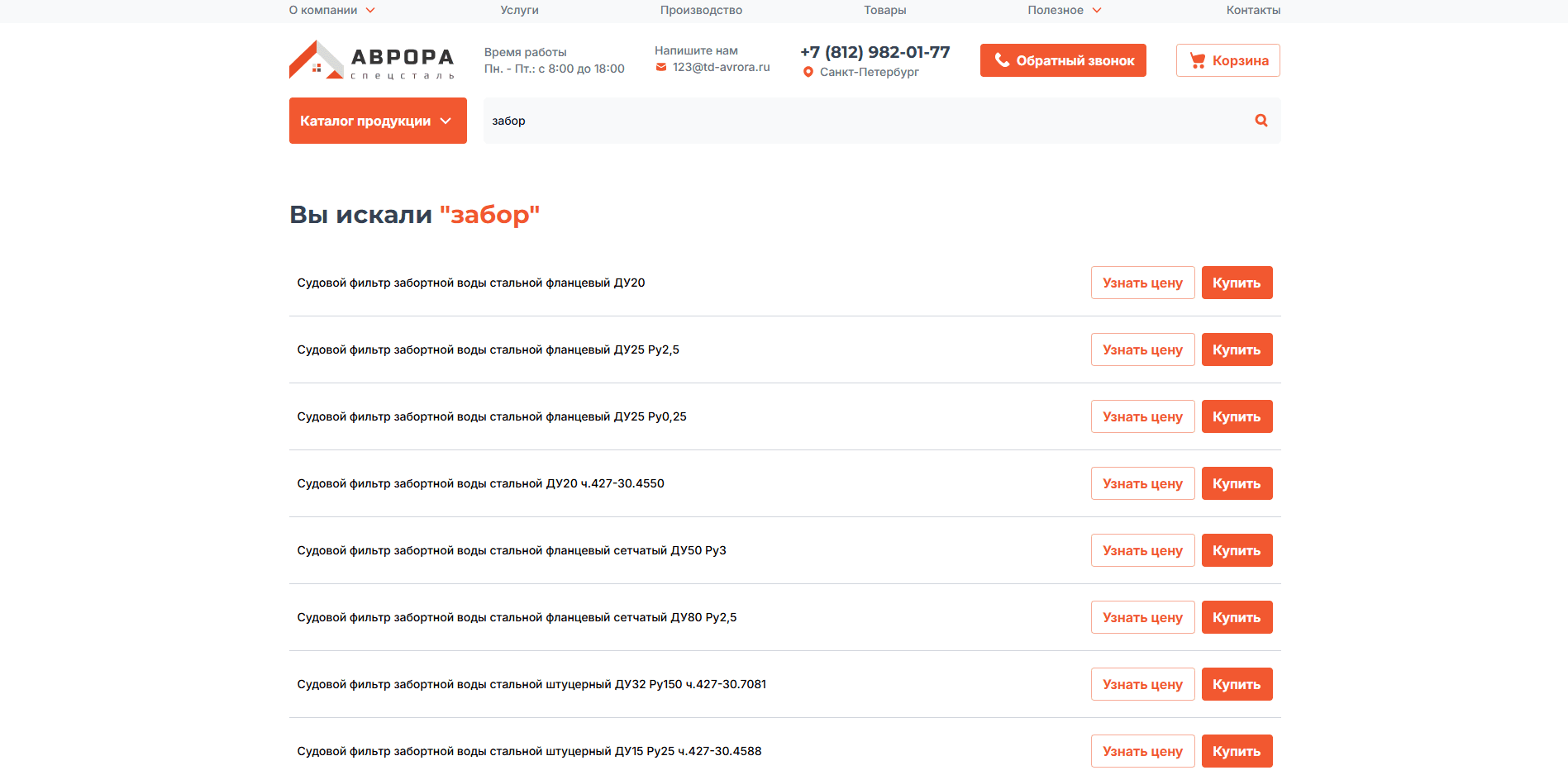This screenshot has height=775, width=1568.
Task: Open the product link ДУ50 Ру3 сетчатый
Action: pyautogui.click(x=511, y=551)
